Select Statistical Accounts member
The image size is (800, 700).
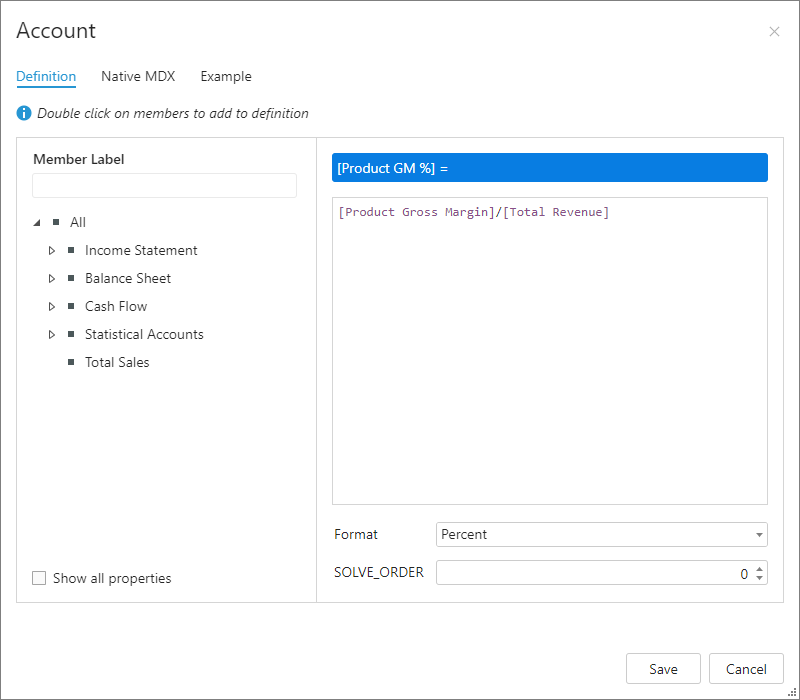pyautogui.click(x=144, y=335)
